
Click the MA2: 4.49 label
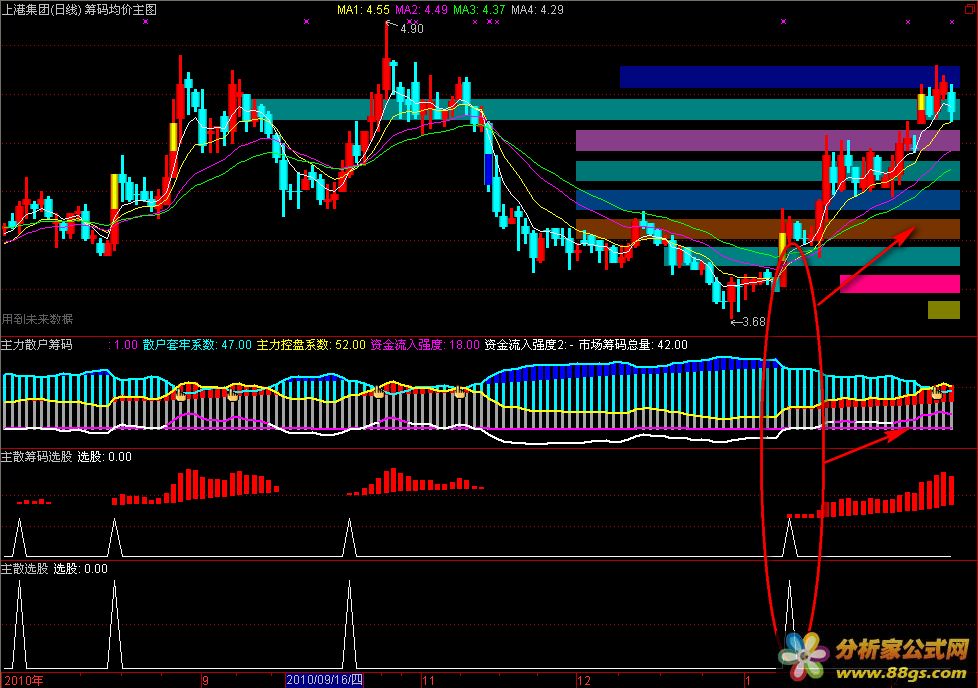point(421,9)
